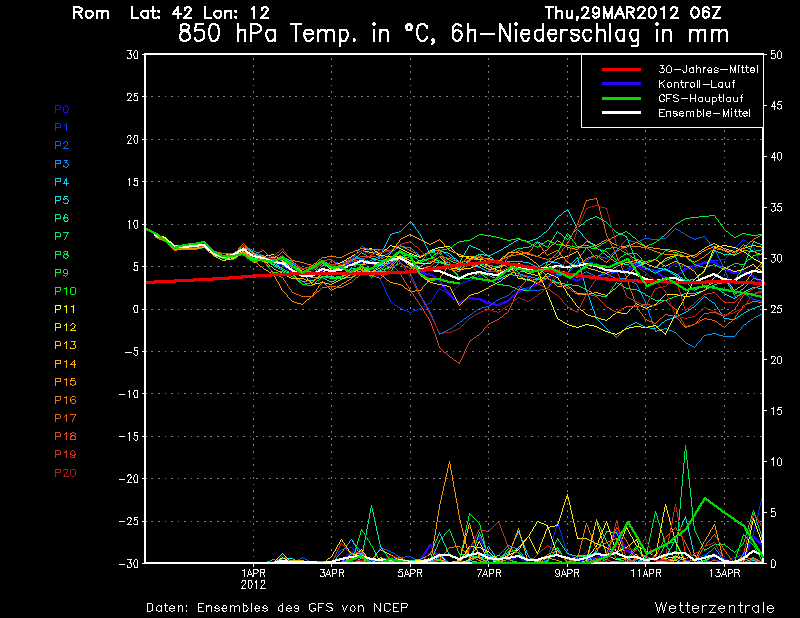This screenshot has height=618, width=800.
Task: Click the 9APR date tick label
Action: pyautogui.click(x=567, y=573)
